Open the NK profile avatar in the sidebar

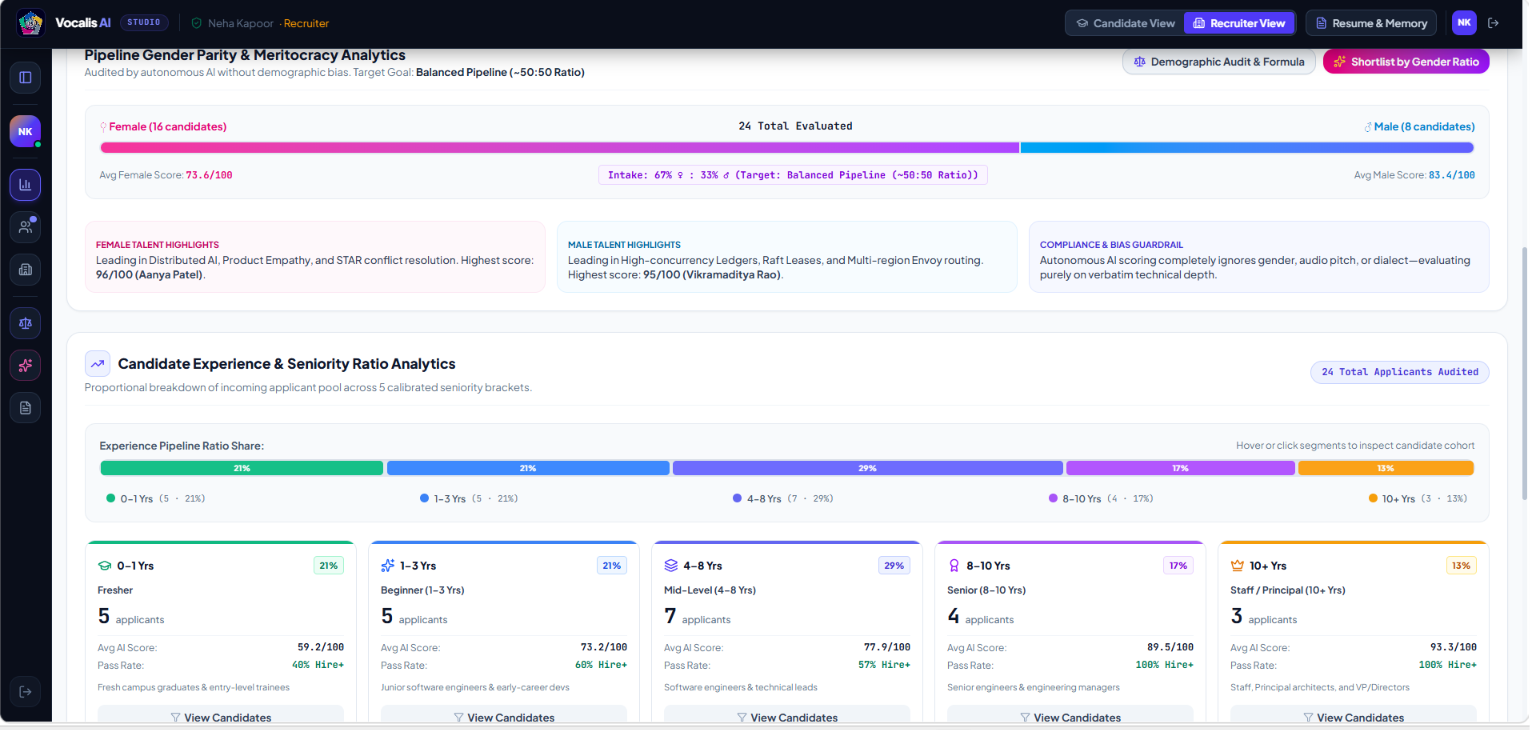(x=25, y=131)
